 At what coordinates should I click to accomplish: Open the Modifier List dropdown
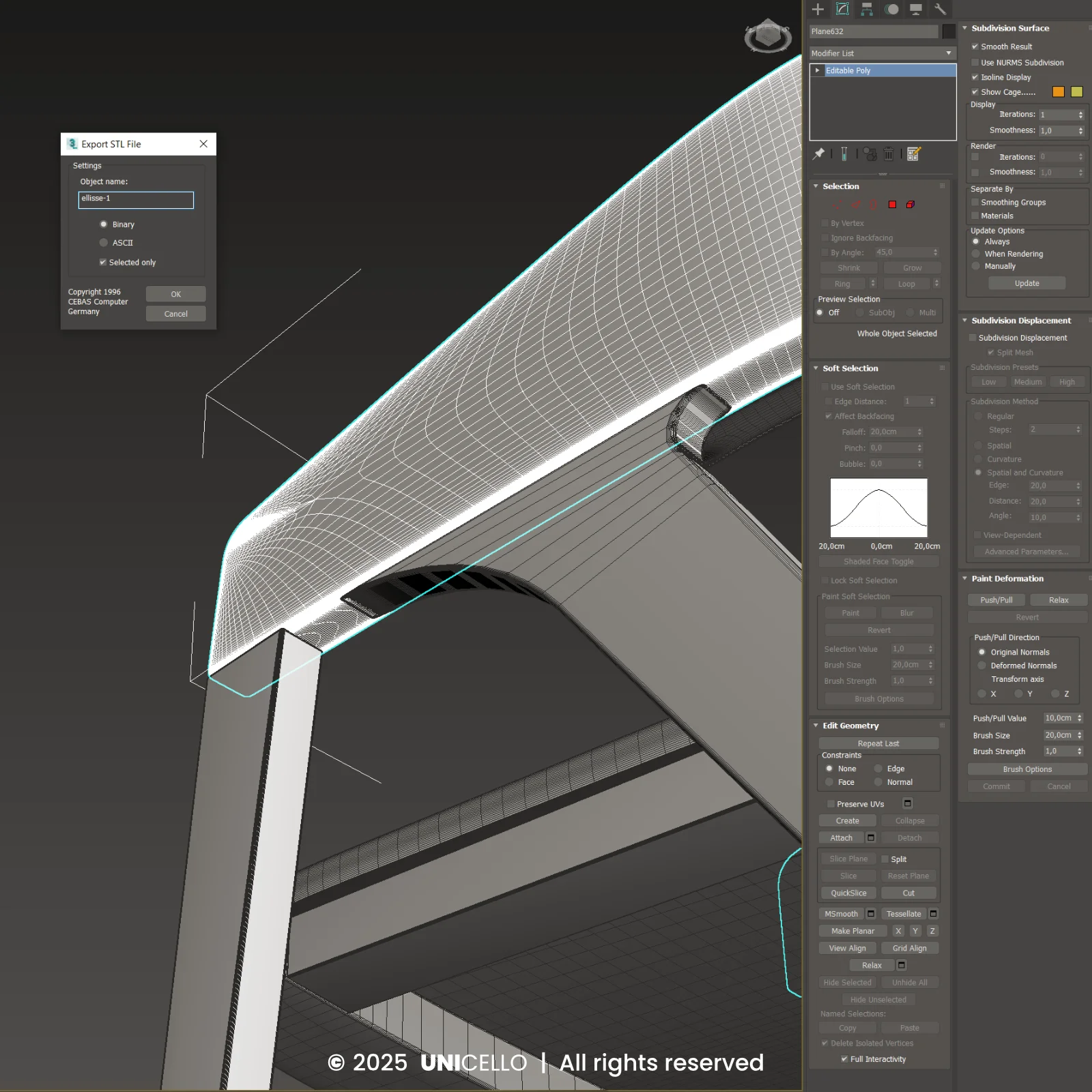882,53
